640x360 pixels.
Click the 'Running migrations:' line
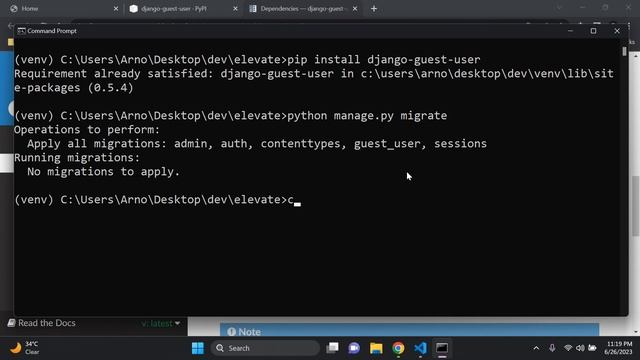click(x=77, y=158)
